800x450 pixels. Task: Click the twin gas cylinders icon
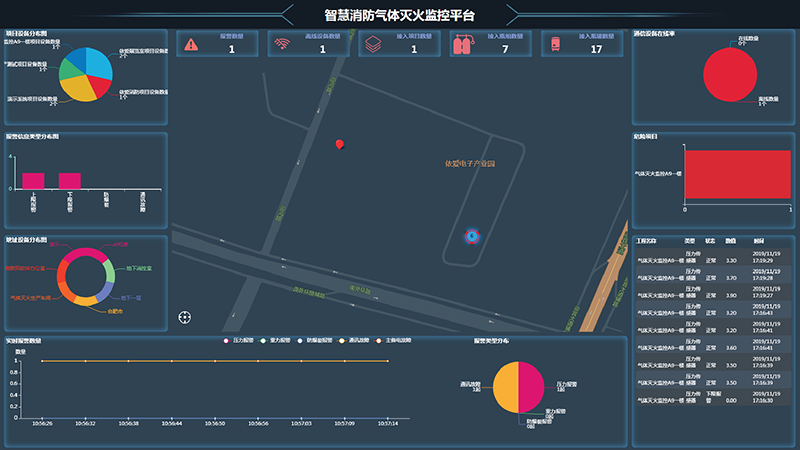[463, 45]
